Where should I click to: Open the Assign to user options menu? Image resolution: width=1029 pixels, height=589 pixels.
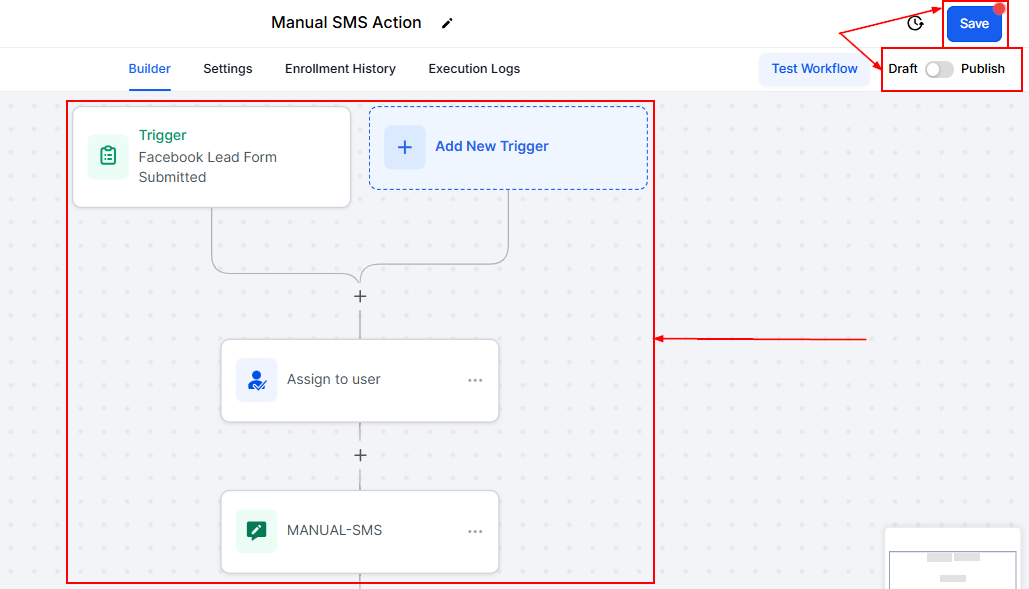click(x=475, y=380)
